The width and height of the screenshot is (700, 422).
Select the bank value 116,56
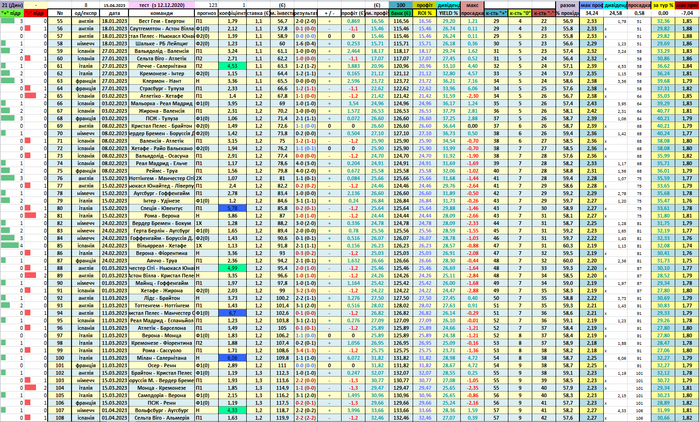(400, 21)
